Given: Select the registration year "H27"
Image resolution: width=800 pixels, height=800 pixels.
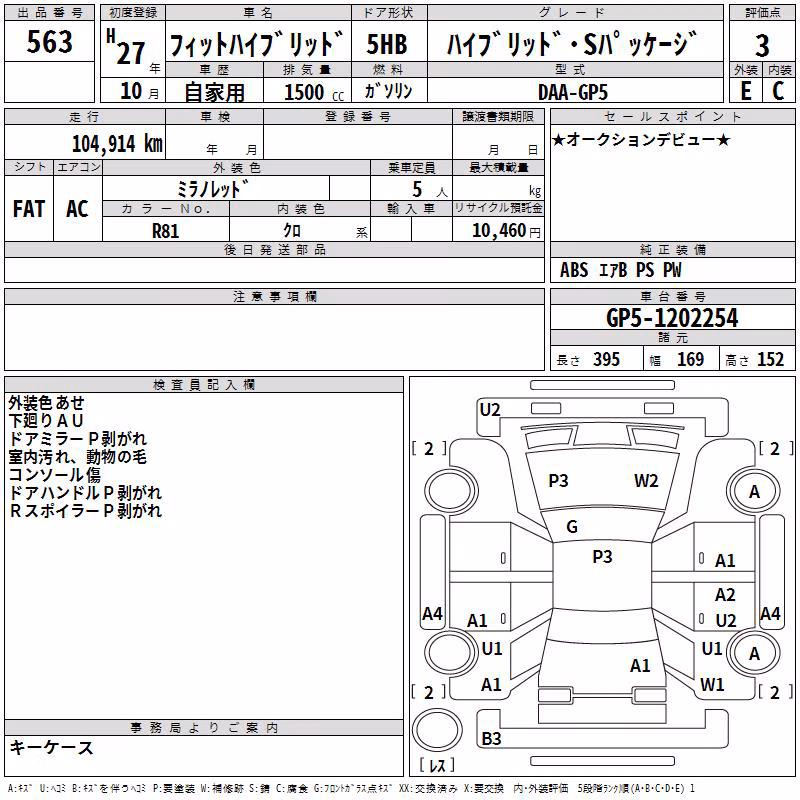Looking at the screenshot, I should [x=126, y=47].
